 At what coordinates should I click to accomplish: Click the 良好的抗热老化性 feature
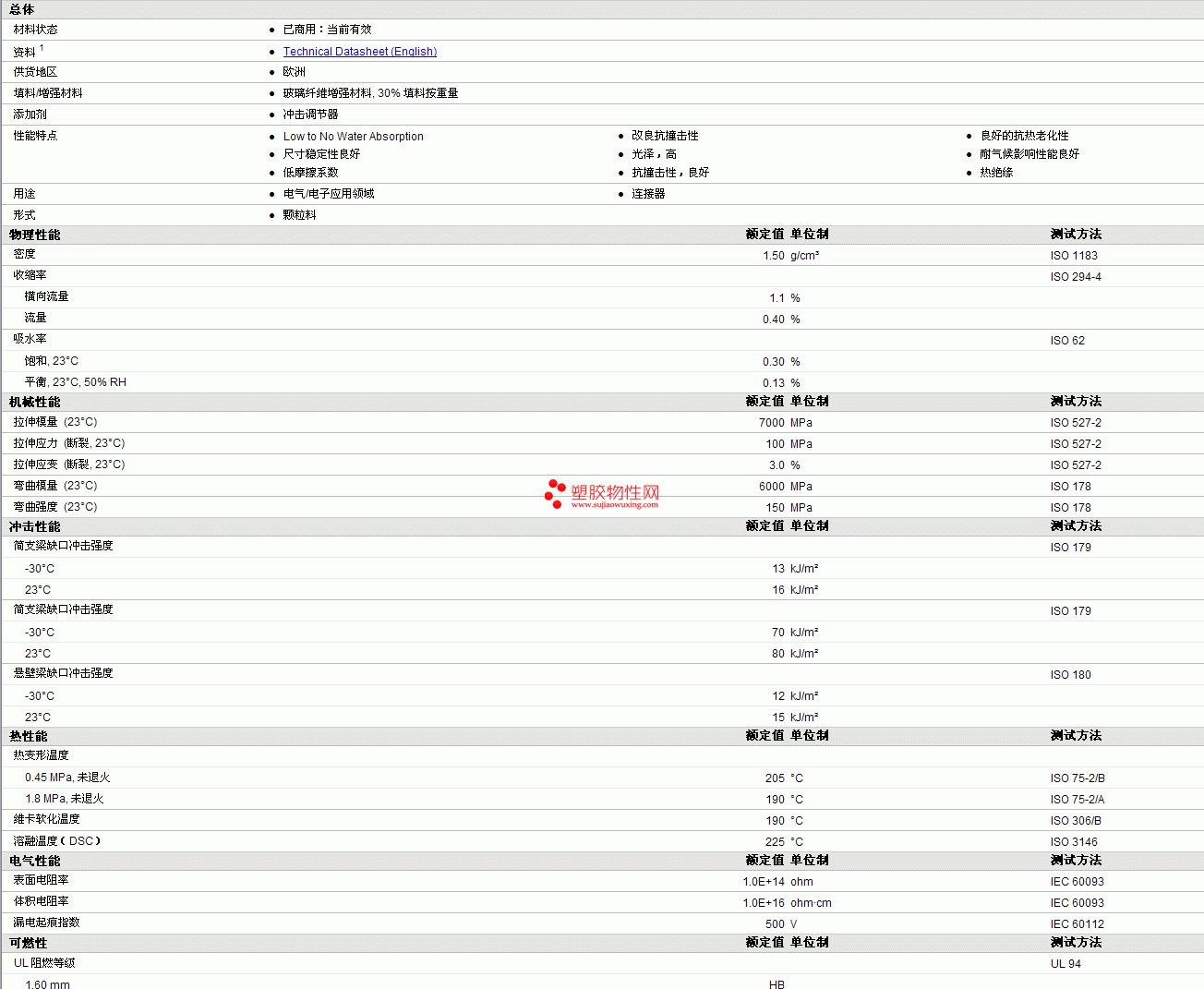(x=1024, y=136)
